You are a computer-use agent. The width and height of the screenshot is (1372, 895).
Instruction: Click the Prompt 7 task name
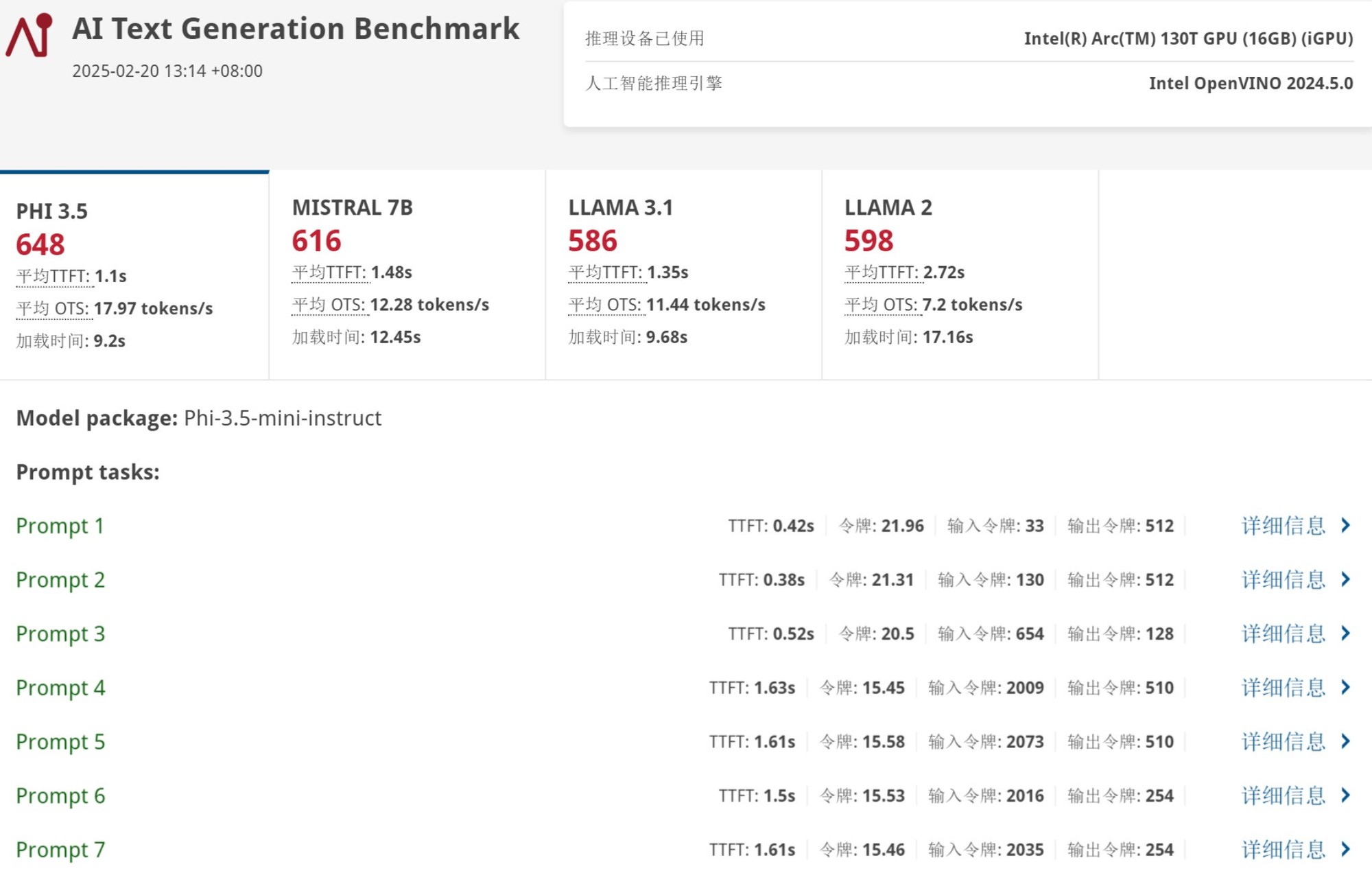pos(60,850)
